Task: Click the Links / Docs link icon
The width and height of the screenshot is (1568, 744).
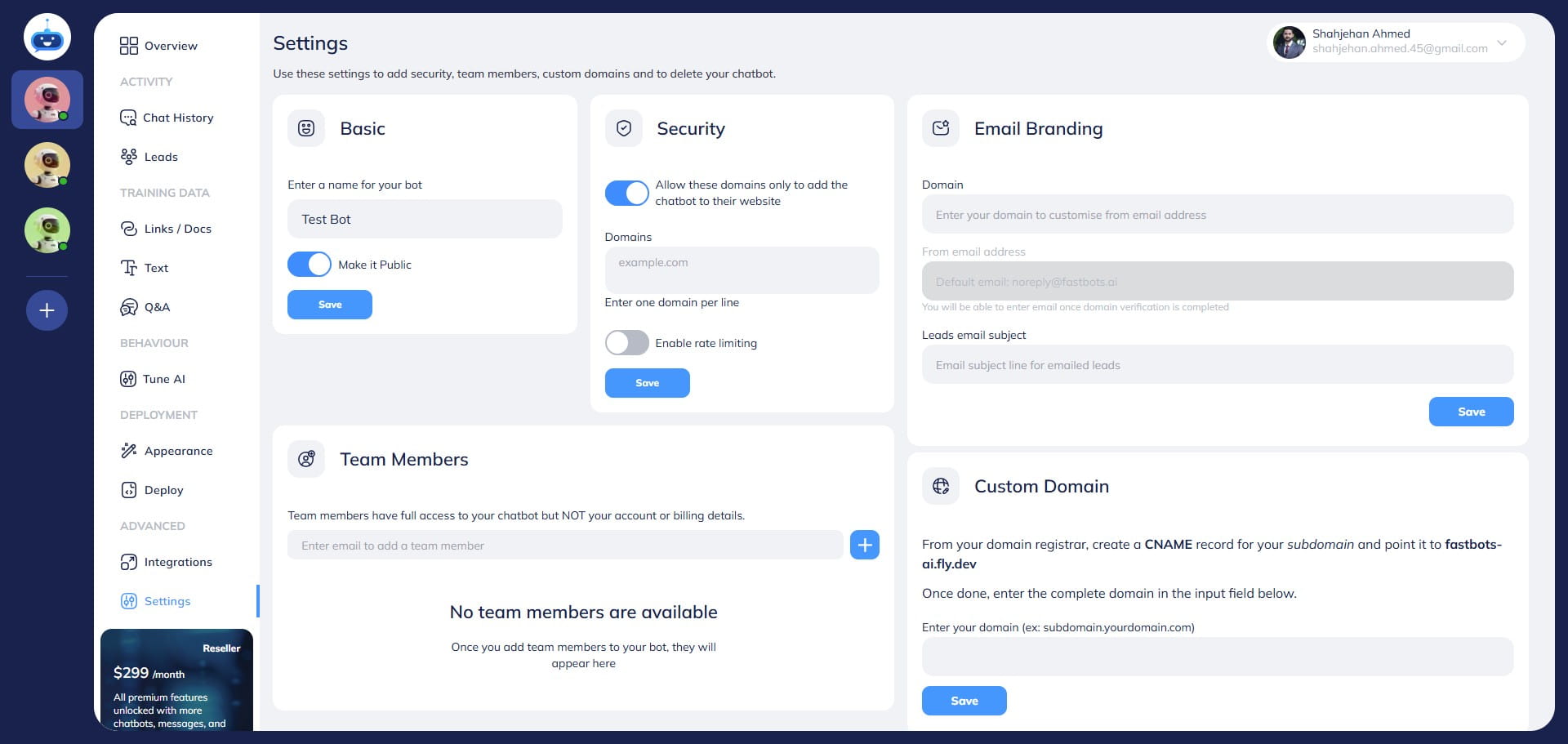Action: click(x=129, y=229)
